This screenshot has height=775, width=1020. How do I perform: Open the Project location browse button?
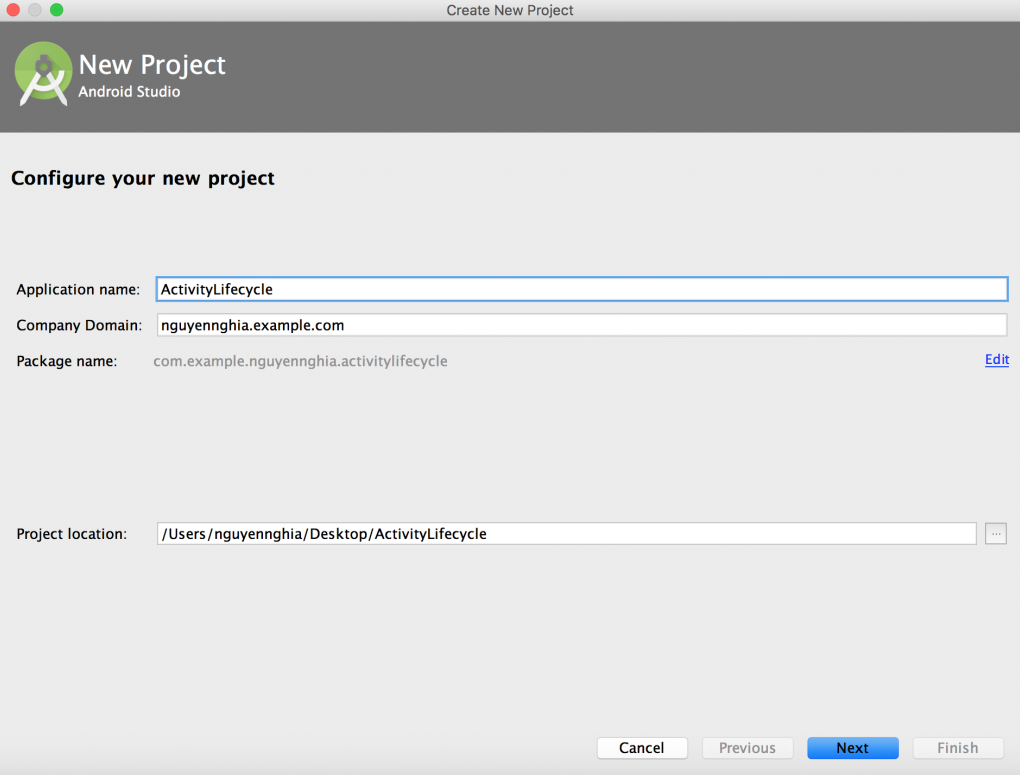(x=995, y=534)
